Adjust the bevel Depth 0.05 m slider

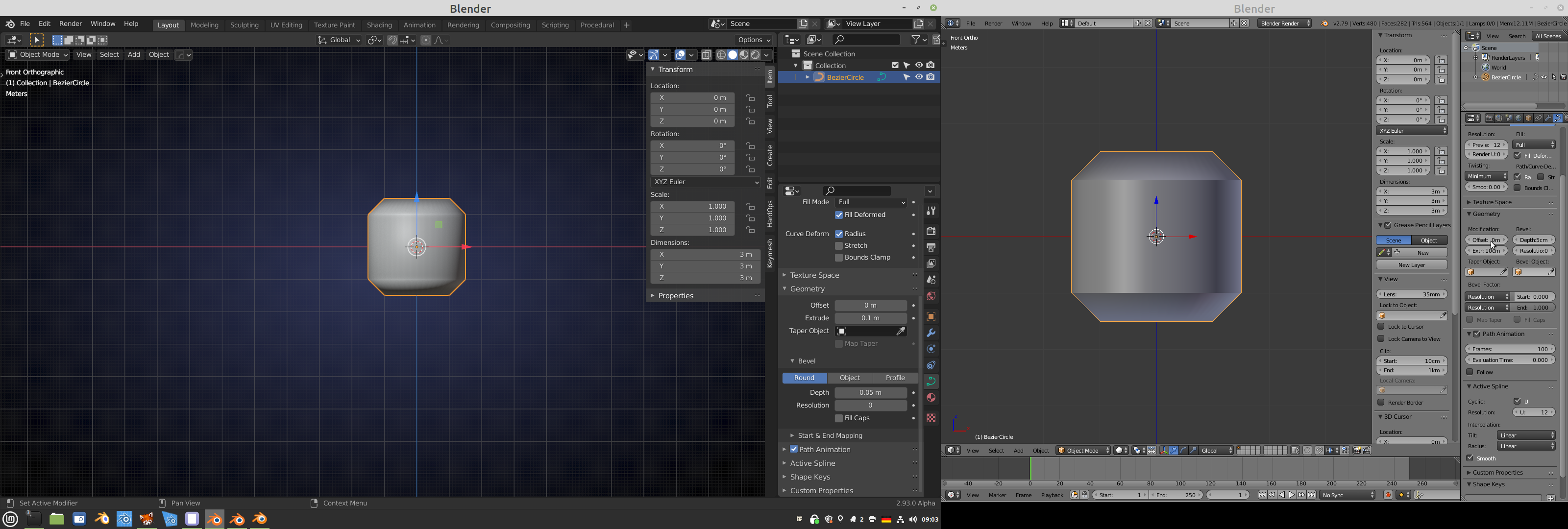tap(870, 393)
